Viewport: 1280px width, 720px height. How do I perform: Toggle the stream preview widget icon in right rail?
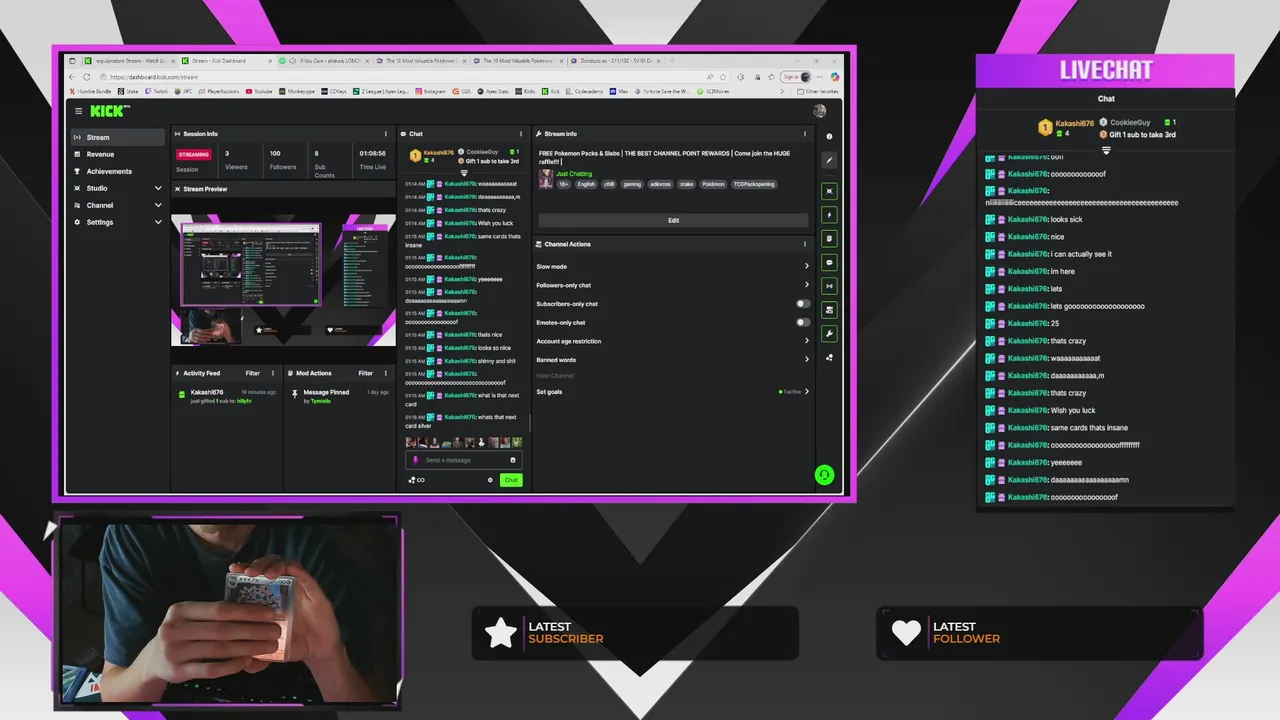tap(829, 190)
